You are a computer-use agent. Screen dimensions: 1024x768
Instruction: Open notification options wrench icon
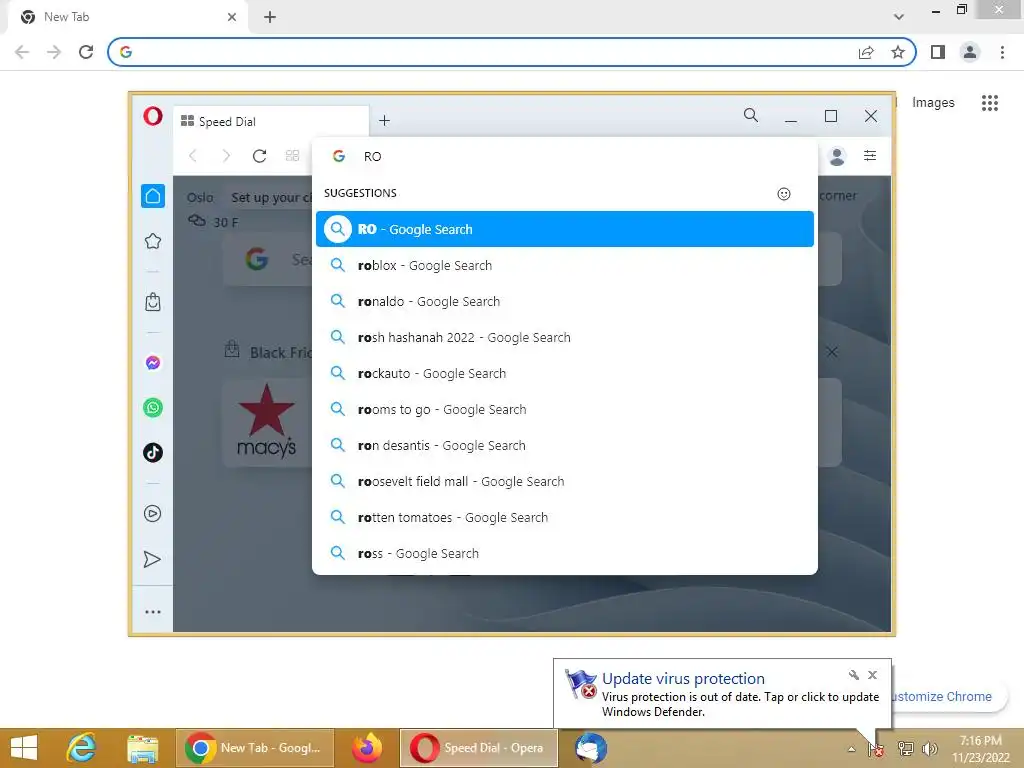(854, 675)
